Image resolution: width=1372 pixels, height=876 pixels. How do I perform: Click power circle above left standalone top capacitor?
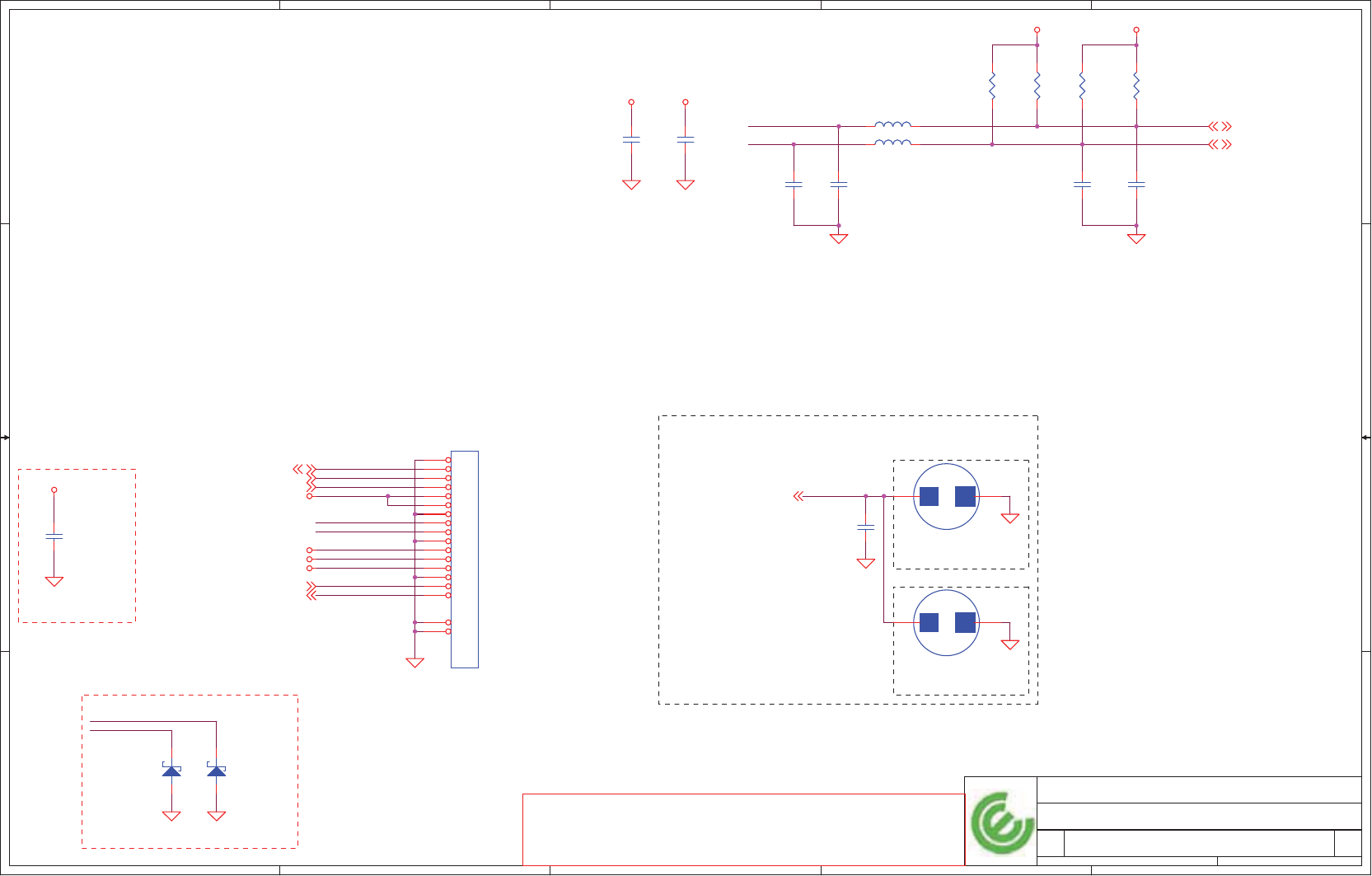631,102
